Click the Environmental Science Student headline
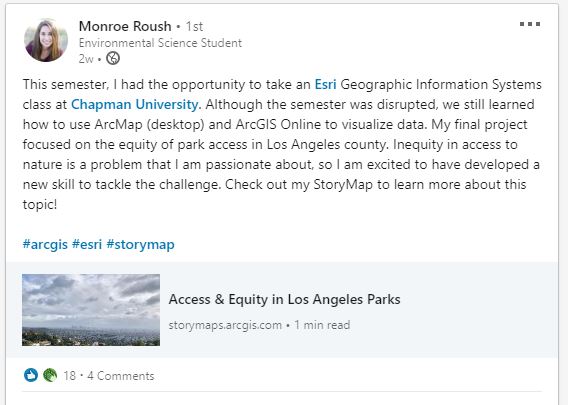The height and width of the screenshot is (405, 568). click(160, 43)
